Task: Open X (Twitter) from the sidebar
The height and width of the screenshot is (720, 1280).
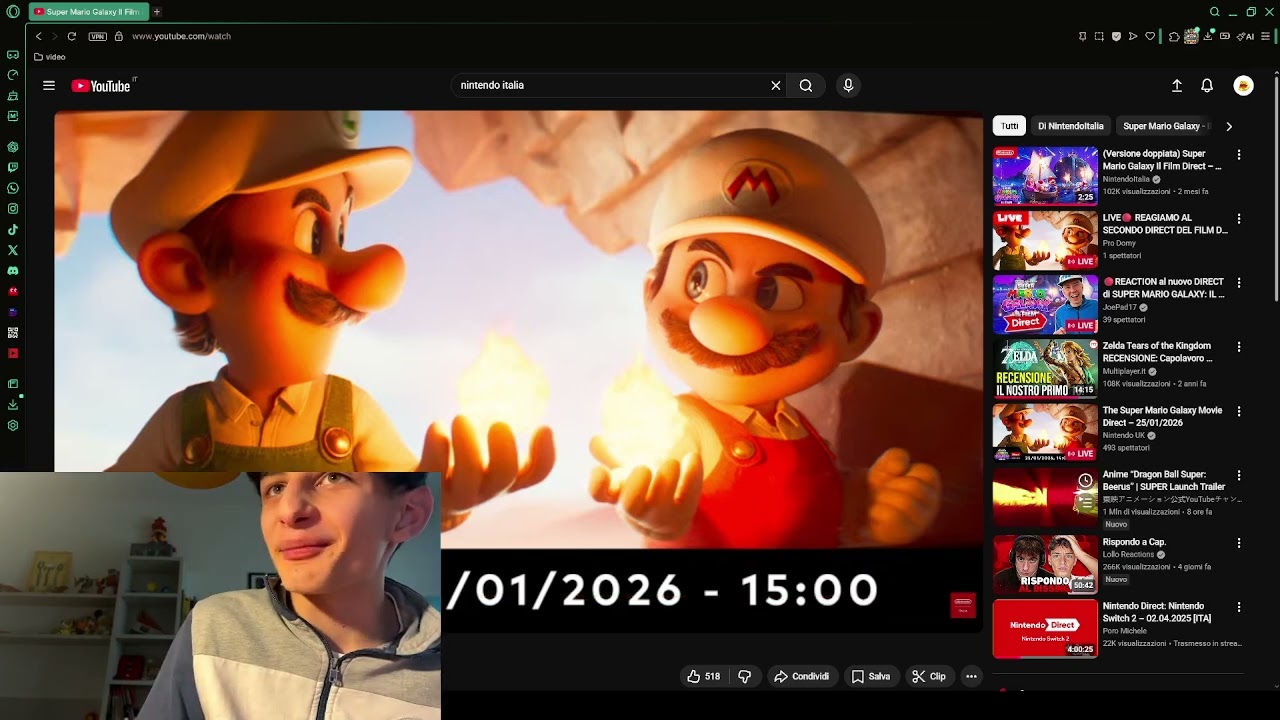Action: 13,250
